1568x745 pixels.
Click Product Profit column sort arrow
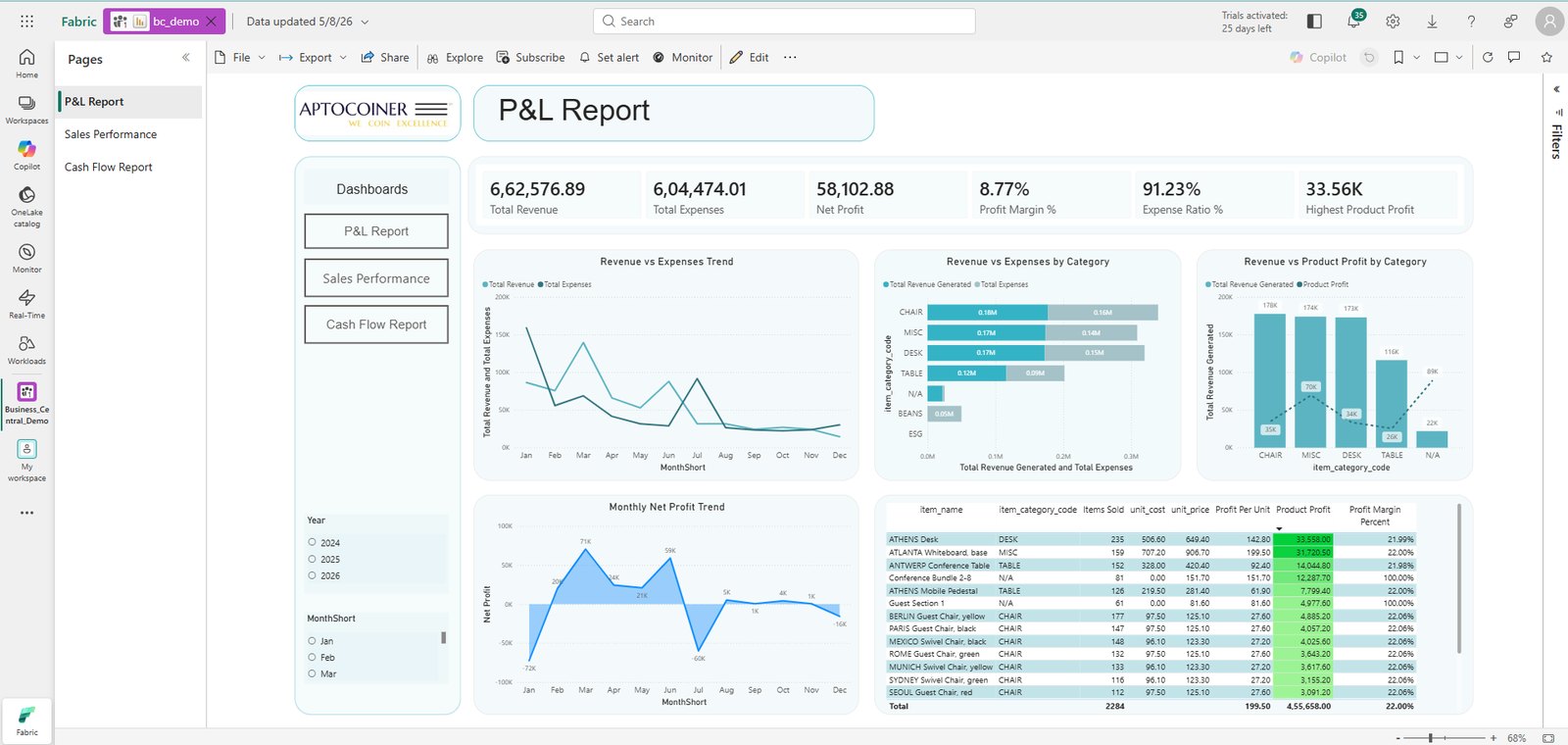pos(1279,529)
